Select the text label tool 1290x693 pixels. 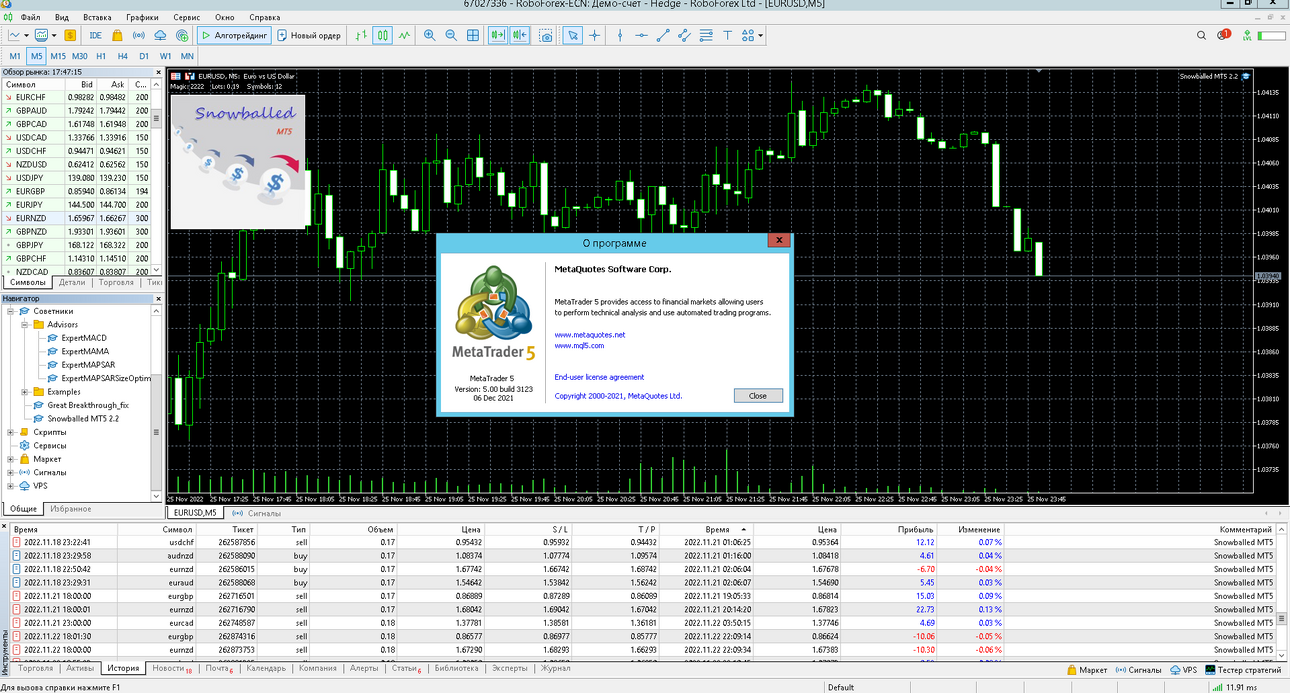point(728,35)
